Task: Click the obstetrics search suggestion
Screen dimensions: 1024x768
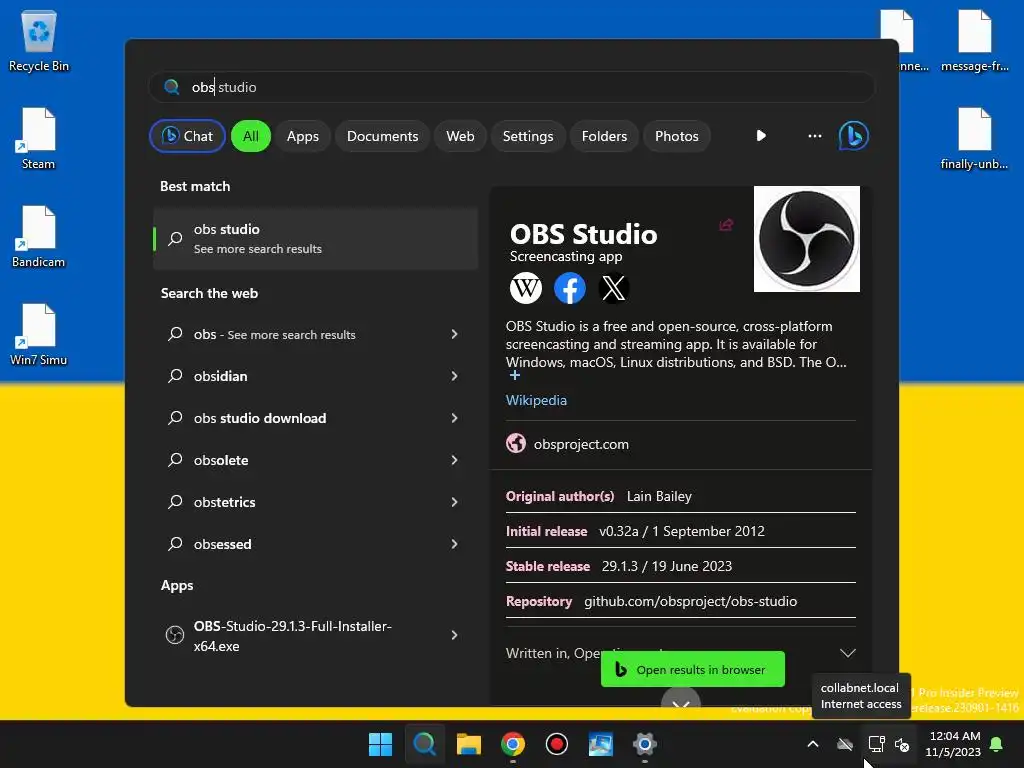Action: click(225, 502)
